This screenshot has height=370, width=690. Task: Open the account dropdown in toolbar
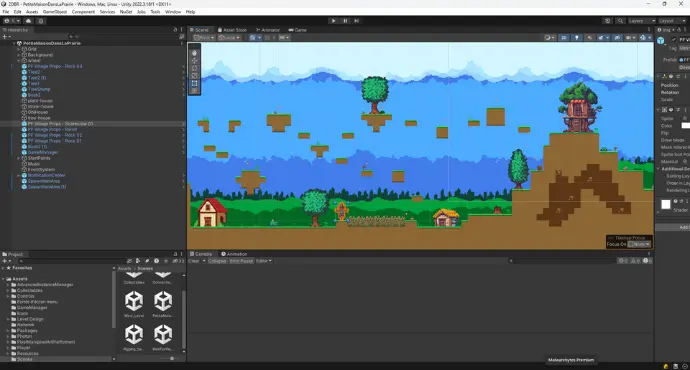pyautogui.click(x=12, y=21)
